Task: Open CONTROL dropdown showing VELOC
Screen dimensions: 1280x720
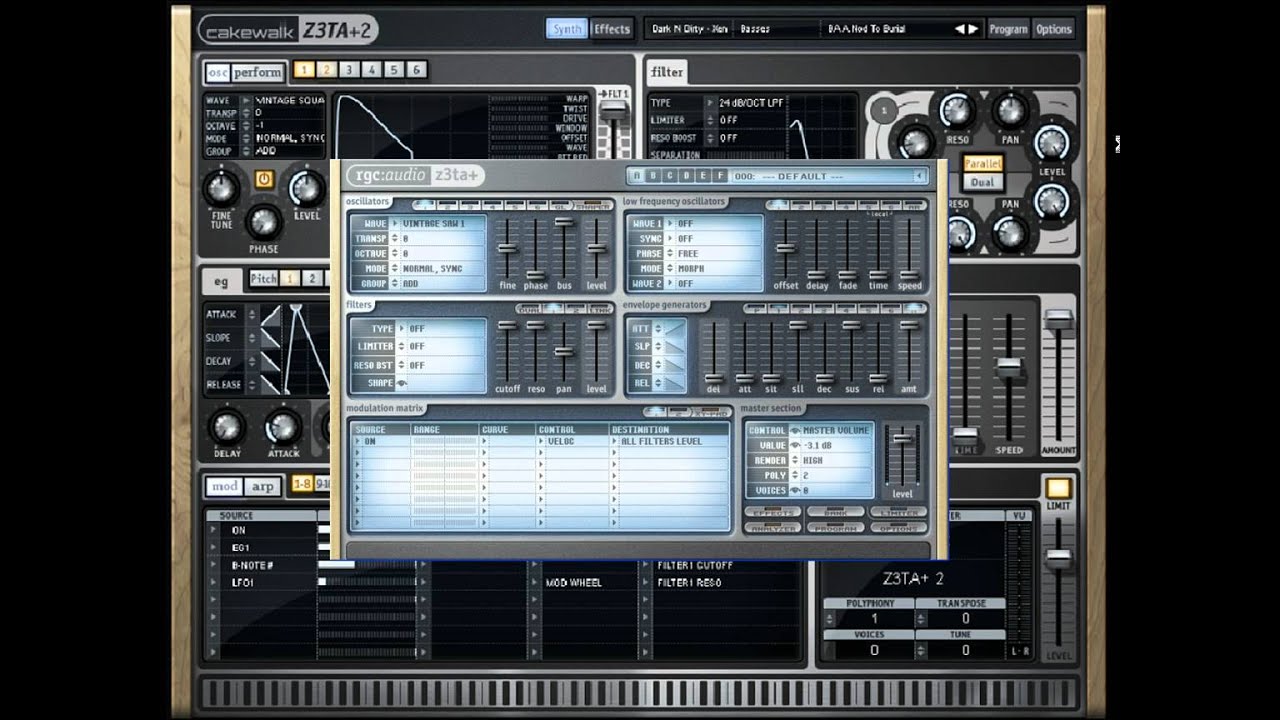Action: coord(542,441)
